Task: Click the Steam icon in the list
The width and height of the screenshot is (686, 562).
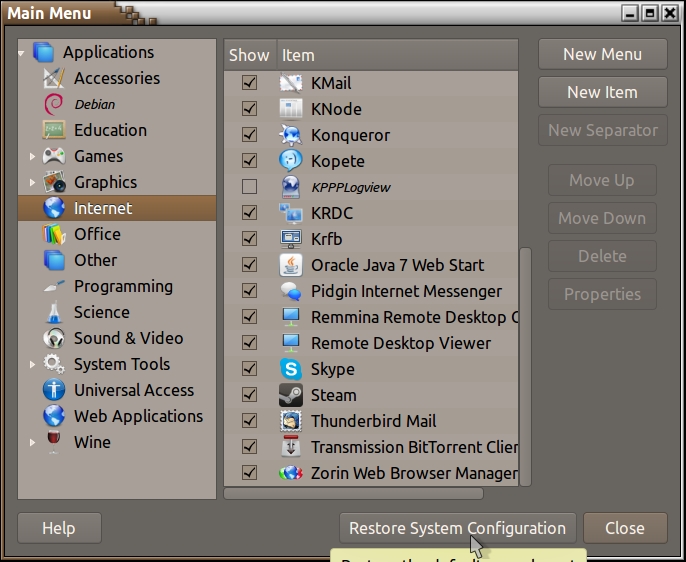Action: pos(291,395)
